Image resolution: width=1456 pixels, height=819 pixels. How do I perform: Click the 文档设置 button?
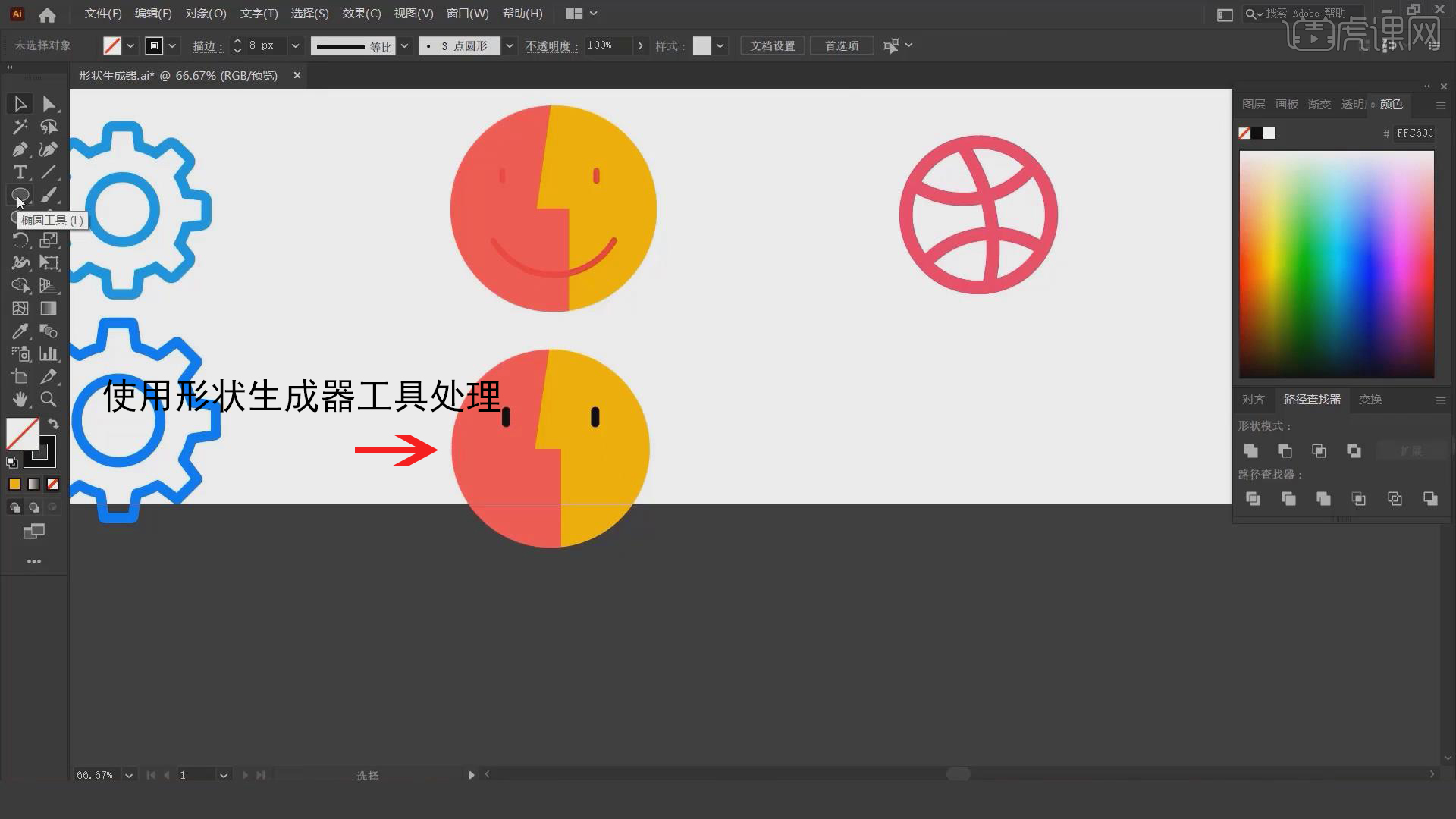[772, 45]
